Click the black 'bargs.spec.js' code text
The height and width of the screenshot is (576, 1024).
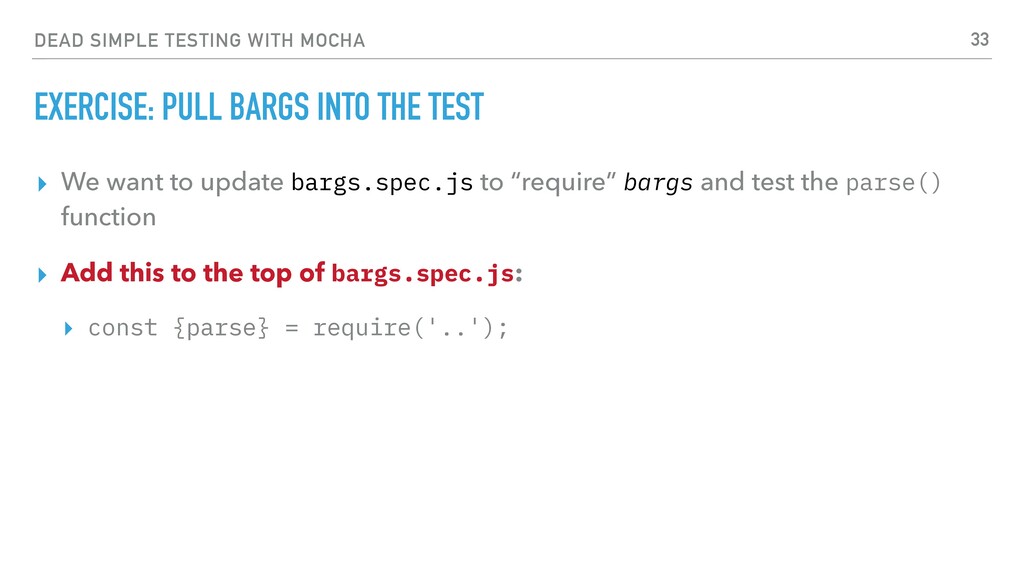[382, 183]
